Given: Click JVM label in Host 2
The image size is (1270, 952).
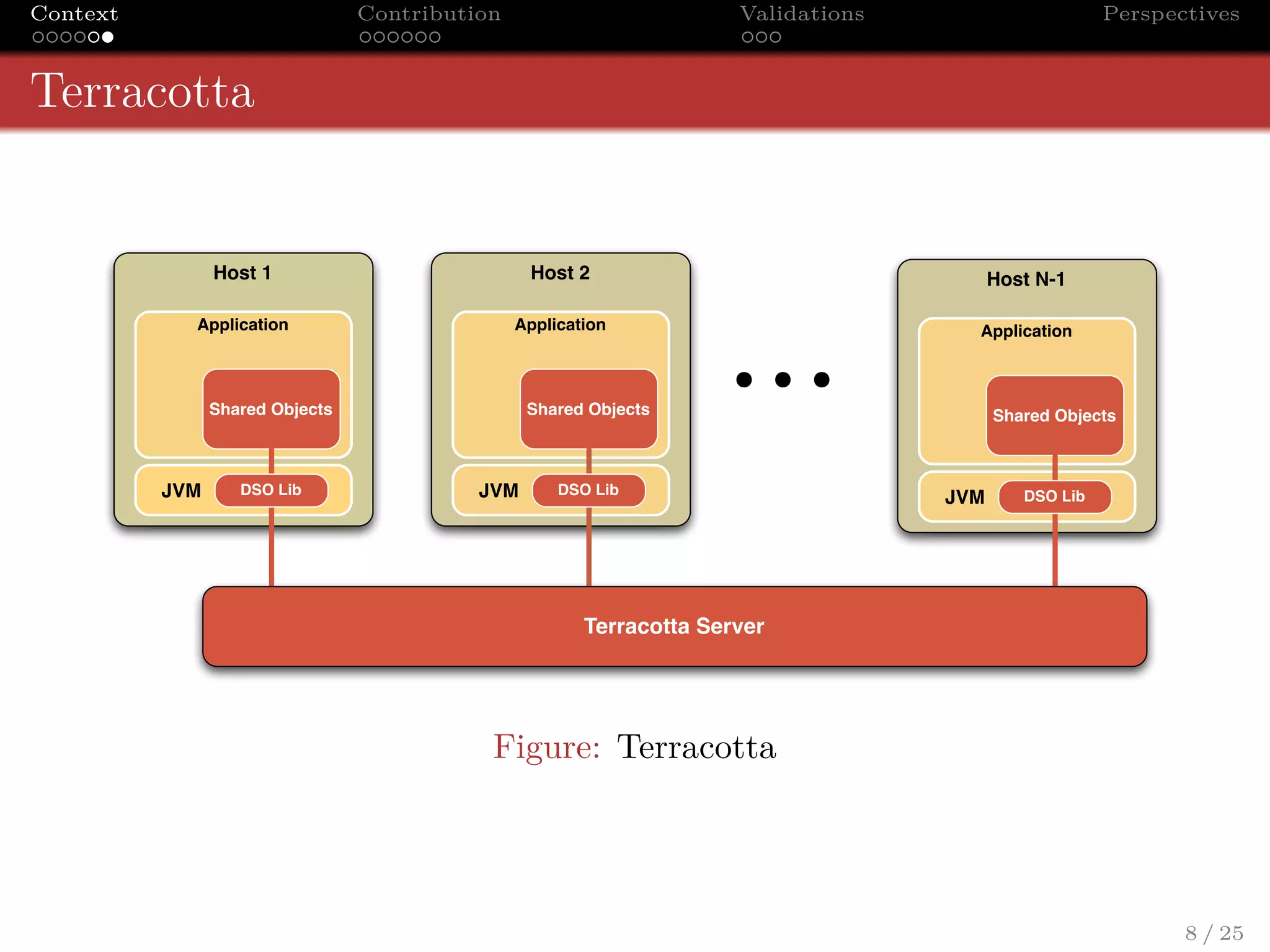Looking at the screenshot, I should (499, 491).
